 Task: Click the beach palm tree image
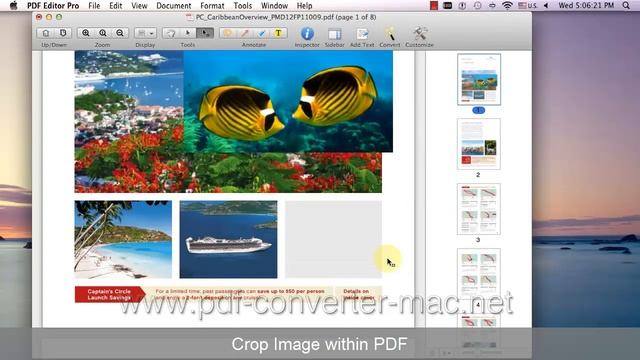click(123, 239)
